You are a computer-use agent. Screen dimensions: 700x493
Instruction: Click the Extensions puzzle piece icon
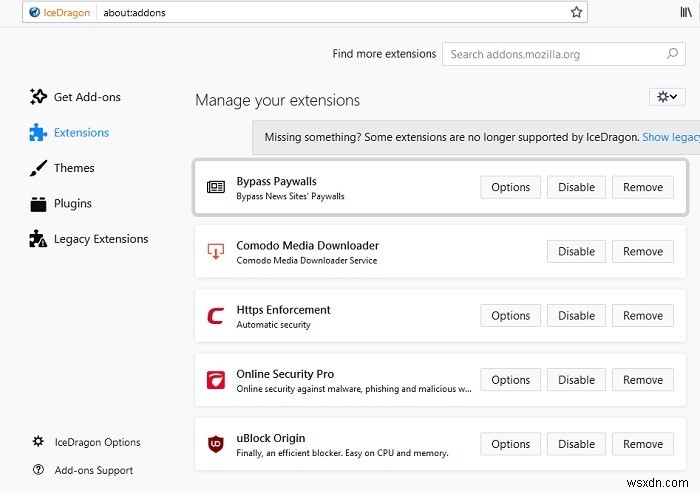point(38,132)
